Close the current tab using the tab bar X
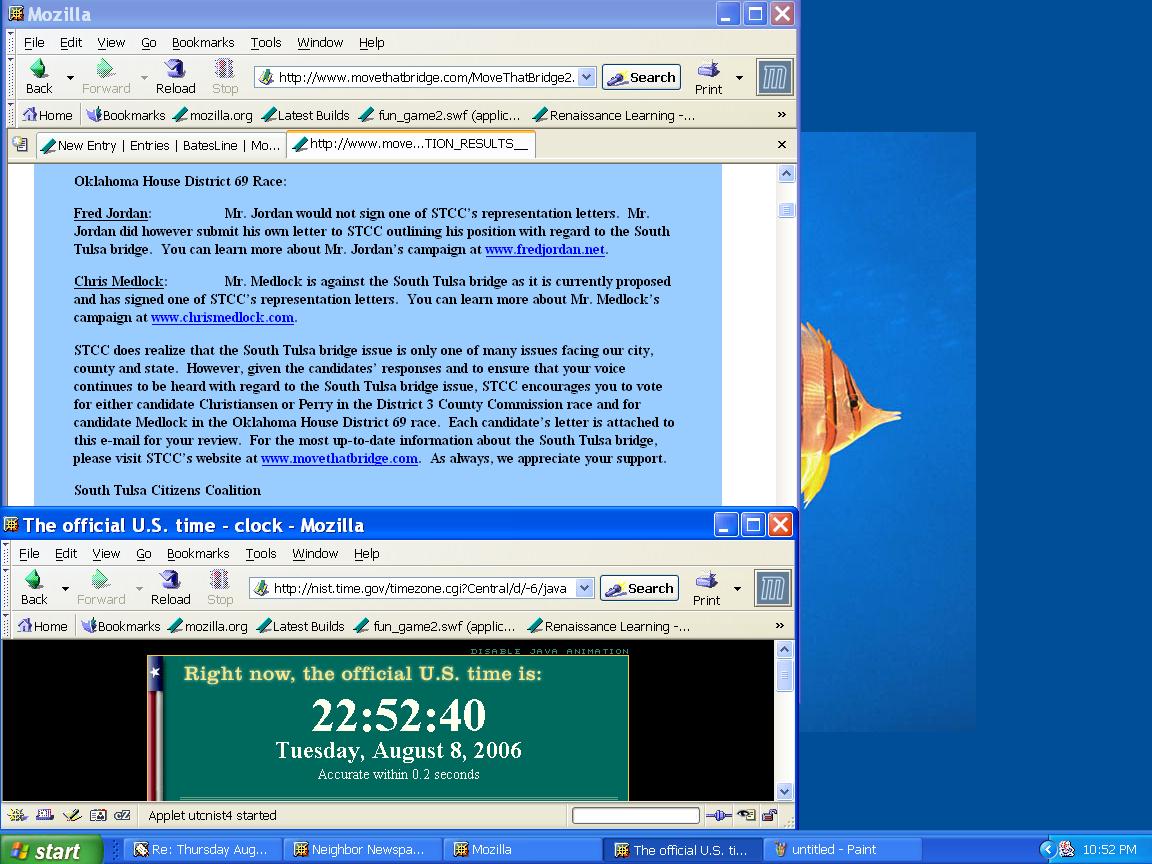This screenshot has height=864, width=1152. point(782,145)
